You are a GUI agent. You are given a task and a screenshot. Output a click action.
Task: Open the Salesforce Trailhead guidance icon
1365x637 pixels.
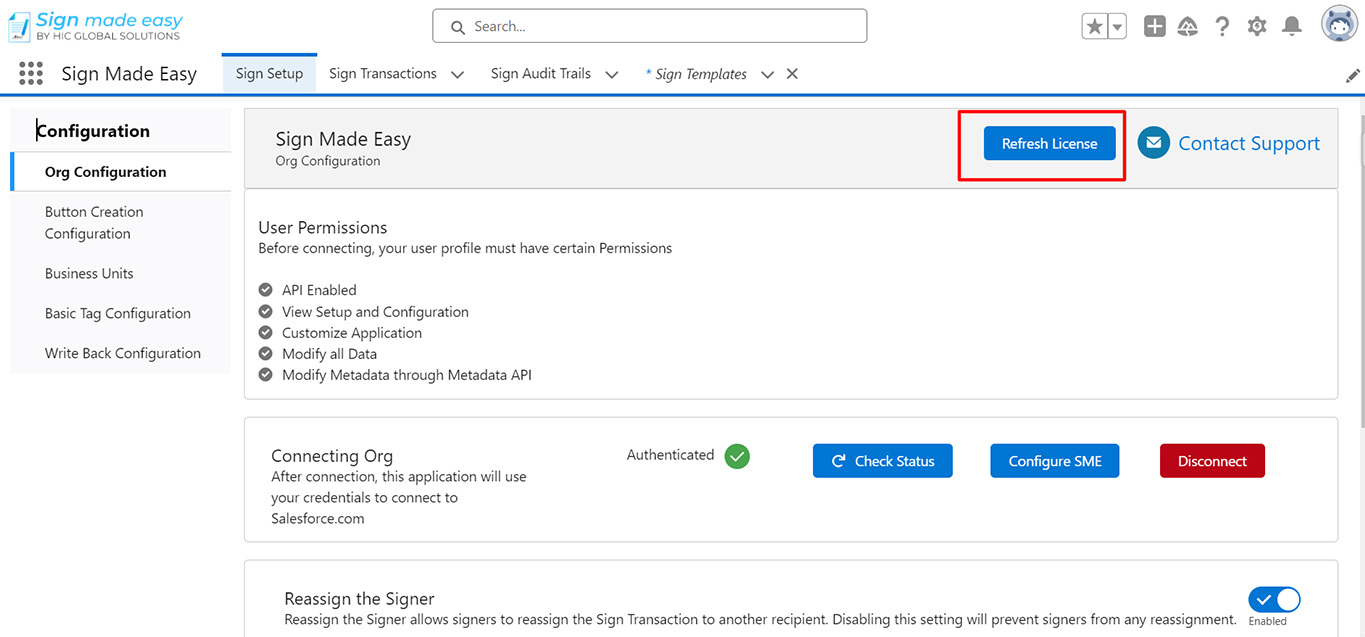point(1188,27)
